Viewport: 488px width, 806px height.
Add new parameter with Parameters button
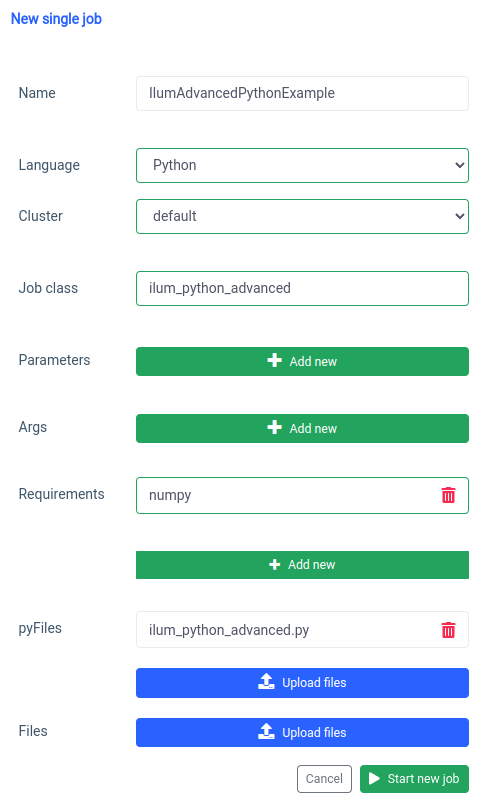click(x=302, y=361)
